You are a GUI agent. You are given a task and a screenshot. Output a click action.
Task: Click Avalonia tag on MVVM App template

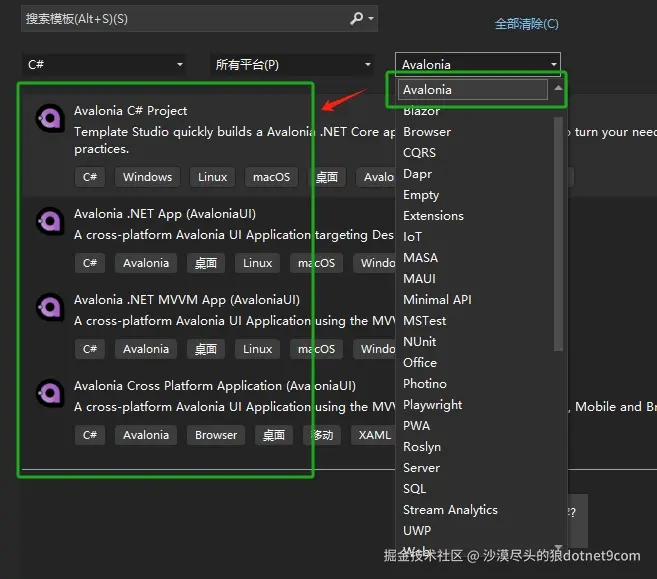146,349
